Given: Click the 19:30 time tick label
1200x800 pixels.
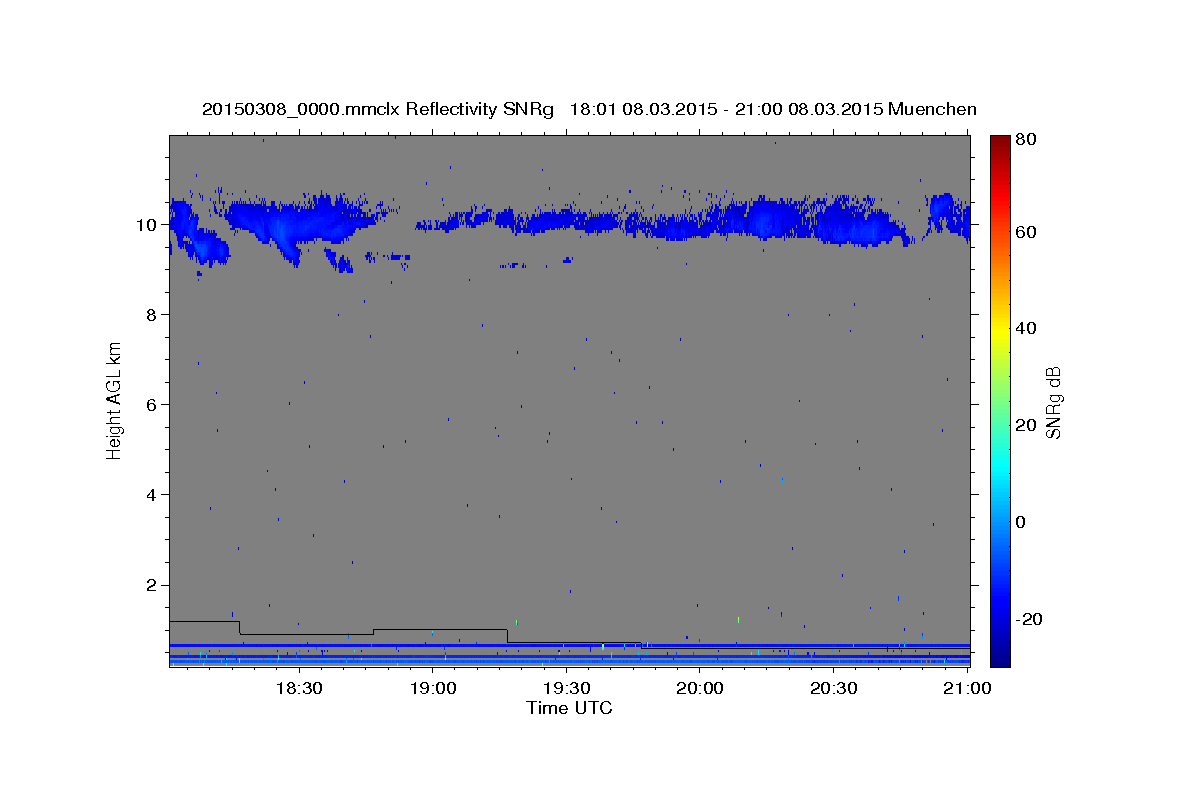Looking at the screenshot, I should (566, 689).
